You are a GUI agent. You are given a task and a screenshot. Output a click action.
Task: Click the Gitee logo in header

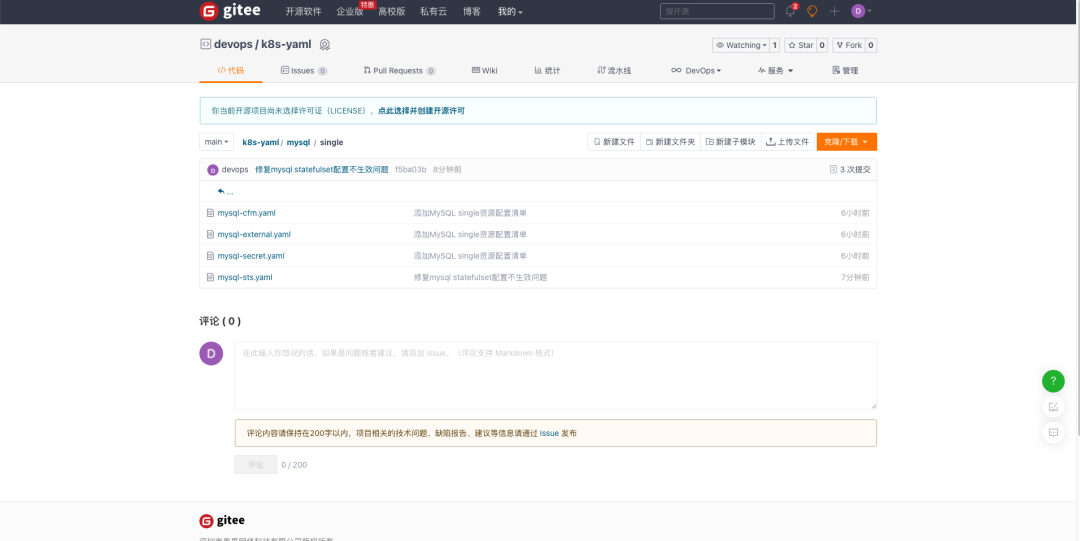click(229, 11)
